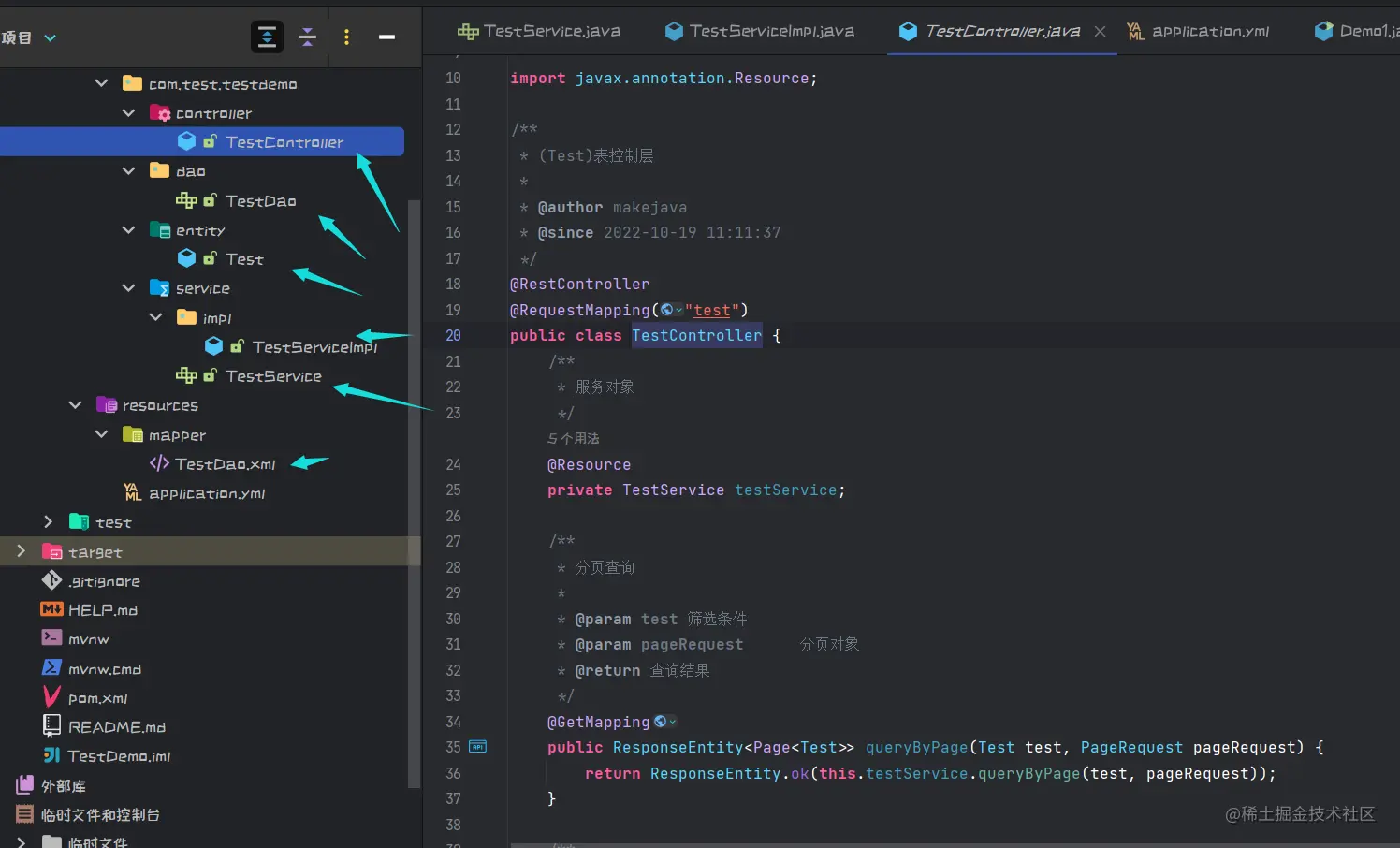Collapse the controller folder
This screenshot has width=1400, height=848.
pos(128,113)
